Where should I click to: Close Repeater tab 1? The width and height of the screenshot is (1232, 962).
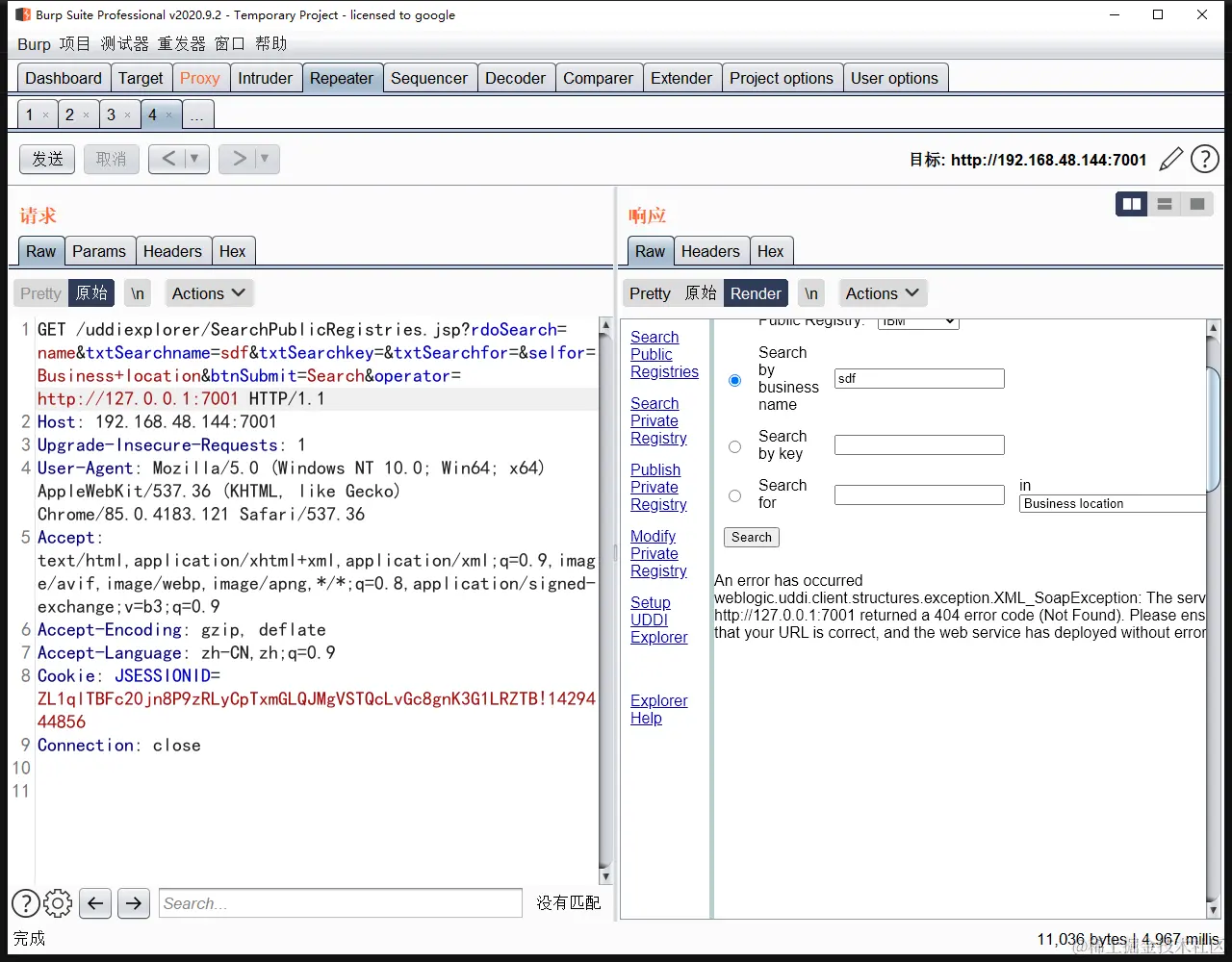45,115
